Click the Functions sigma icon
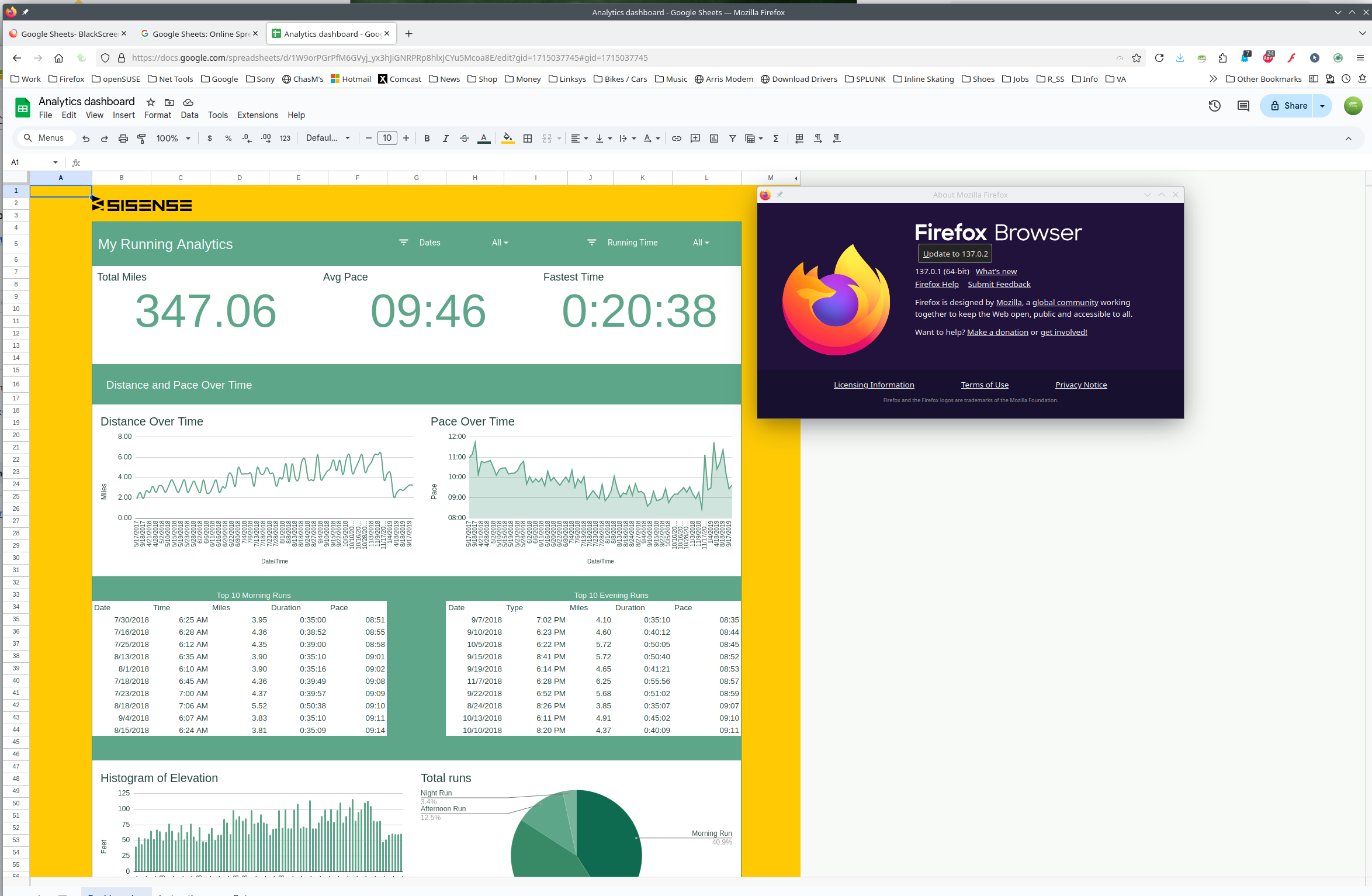Image resolution: width=1372 pixels, height=896 pixels. coord(776,139)
